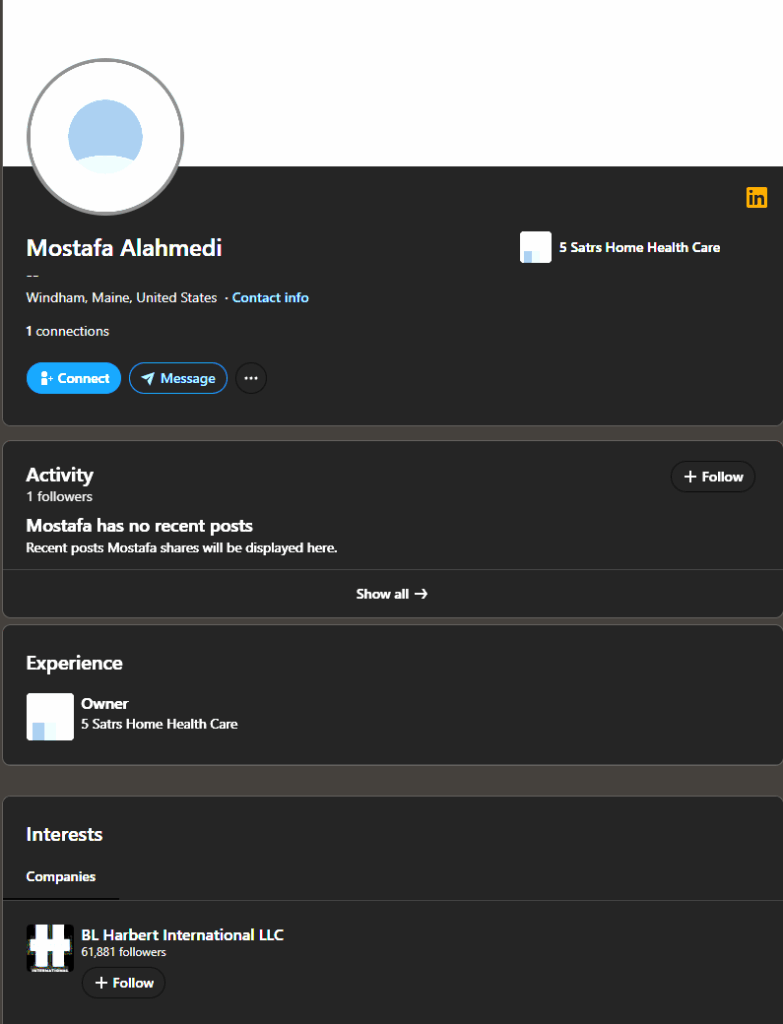
Task: Click the 1 connections text
Action: coord(67,331)
